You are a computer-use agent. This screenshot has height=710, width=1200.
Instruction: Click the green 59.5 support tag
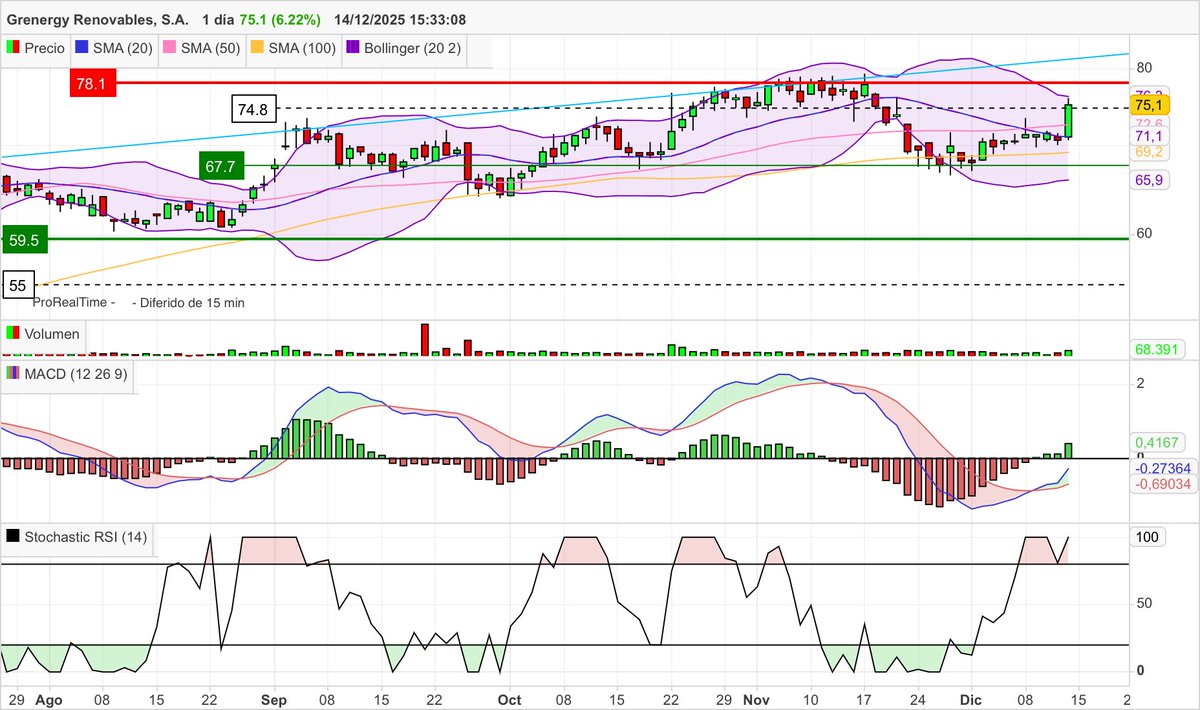click(26, 240)
